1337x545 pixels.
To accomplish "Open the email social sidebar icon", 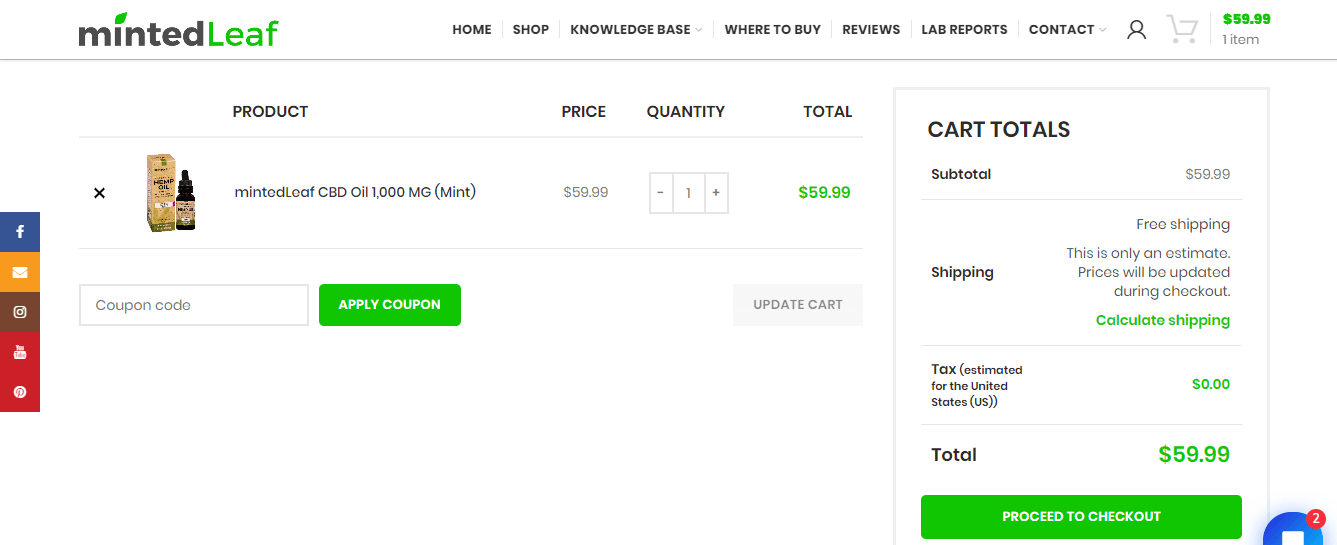I will coord(20,272).
